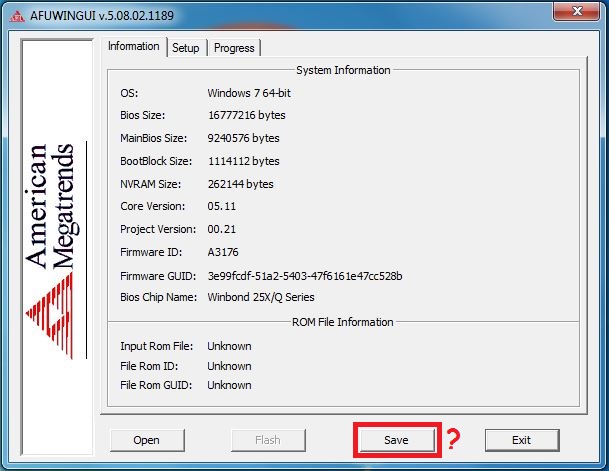Switch to the Information tab
This screenshot has width=609, height=471.
pyautogui.click(x=134, y=46)
